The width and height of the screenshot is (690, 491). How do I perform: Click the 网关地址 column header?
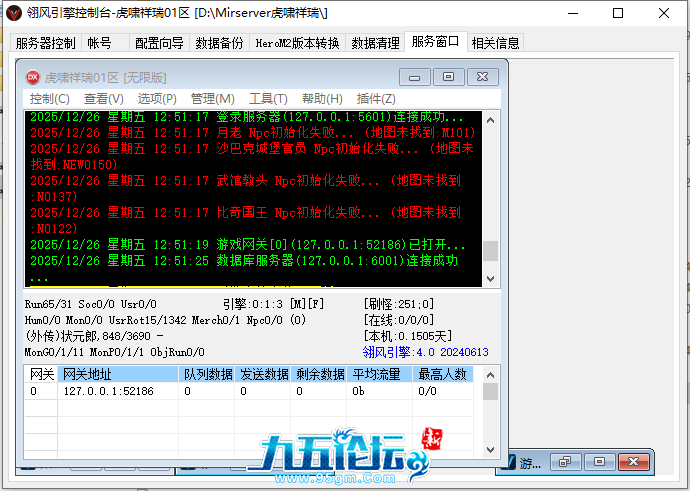pos(88,374)
